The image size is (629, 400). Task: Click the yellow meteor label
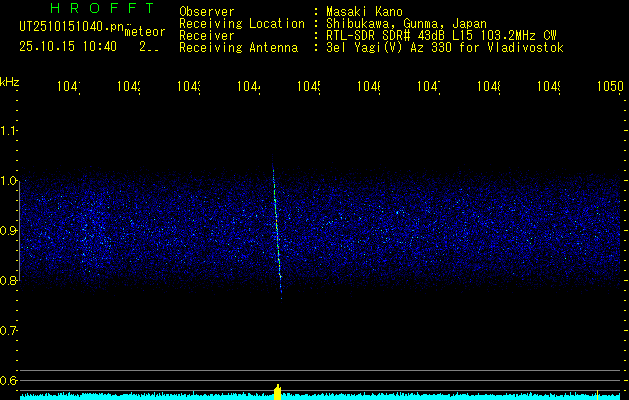coord(145,32)
